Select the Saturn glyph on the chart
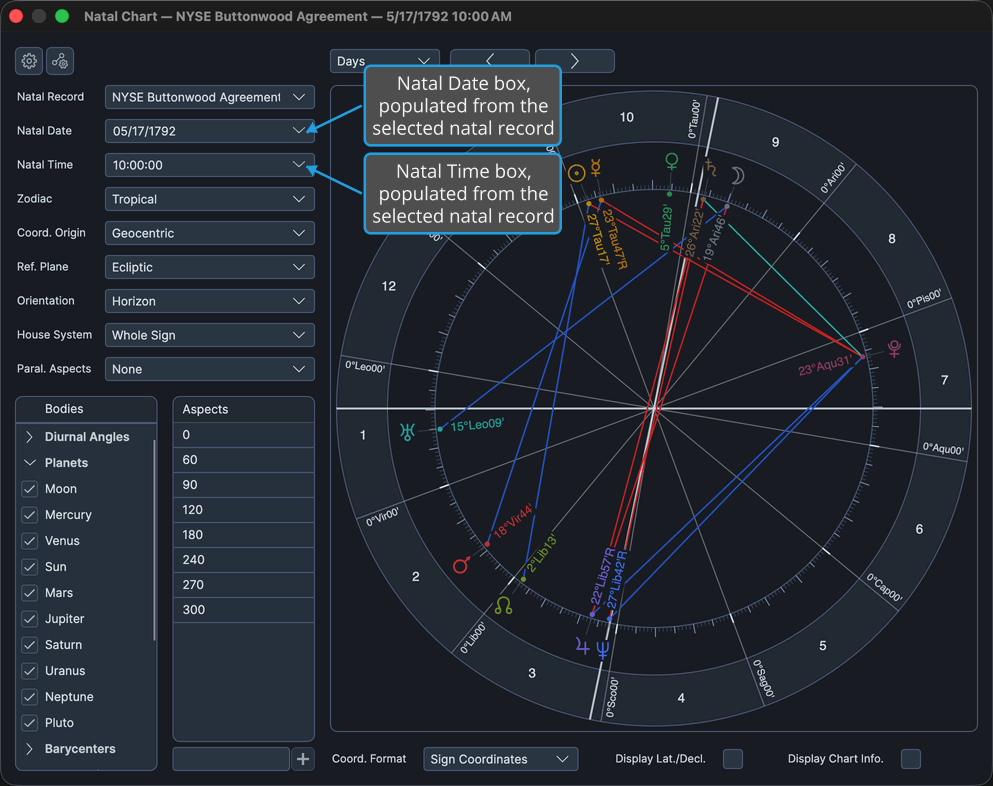993x786 pixels. click(711, 168)
